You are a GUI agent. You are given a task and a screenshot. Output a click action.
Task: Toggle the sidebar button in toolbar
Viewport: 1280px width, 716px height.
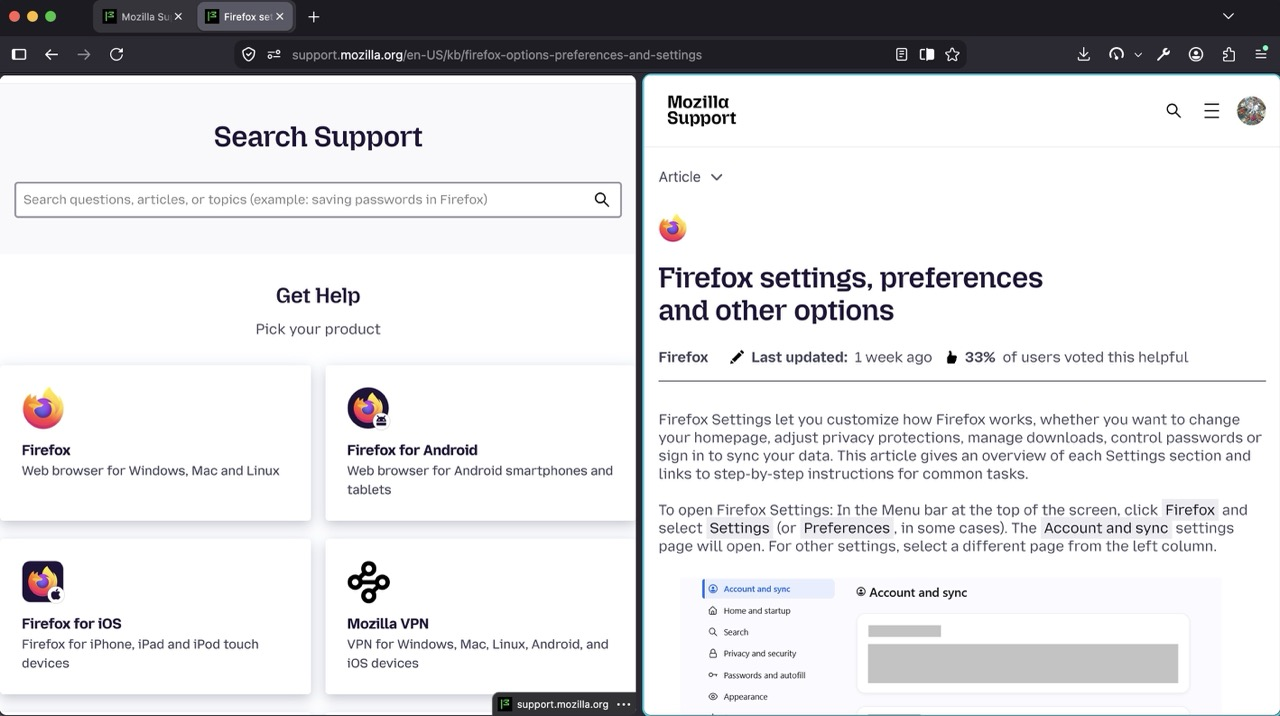click(19, 55)
